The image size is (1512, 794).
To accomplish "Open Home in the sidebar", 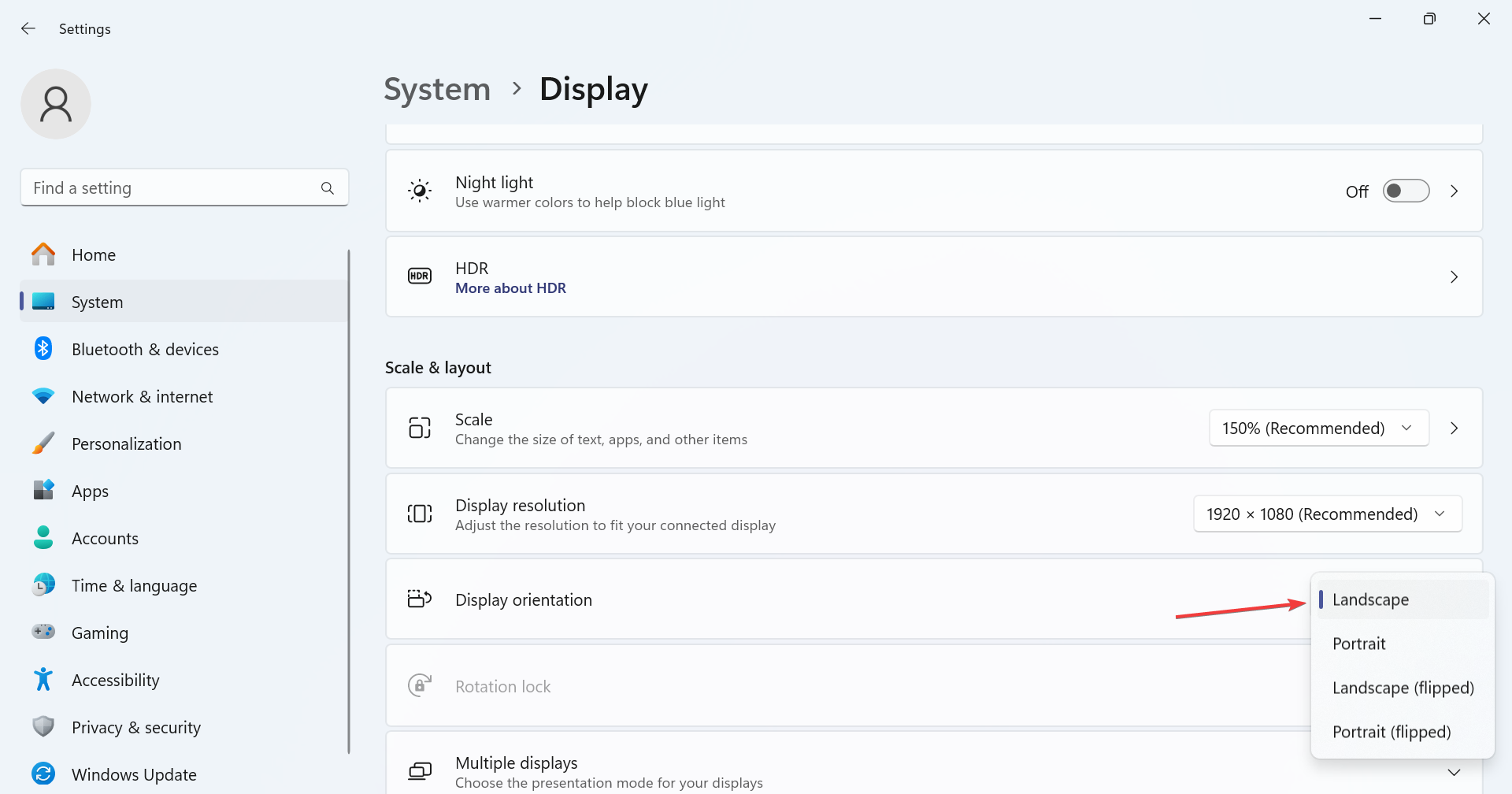I will [183, 254].
